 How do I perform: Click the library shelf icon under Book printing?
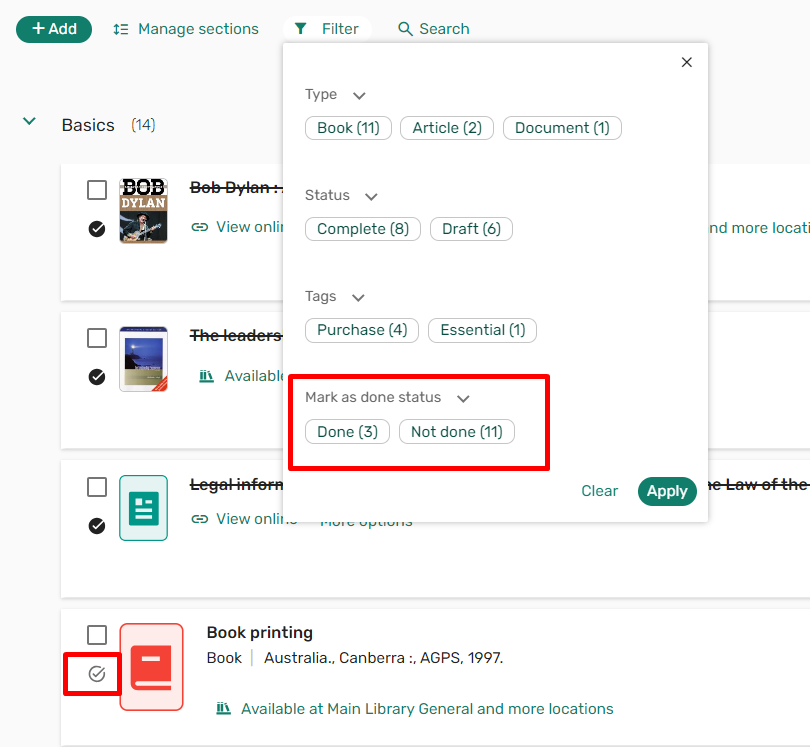[223, 708]
